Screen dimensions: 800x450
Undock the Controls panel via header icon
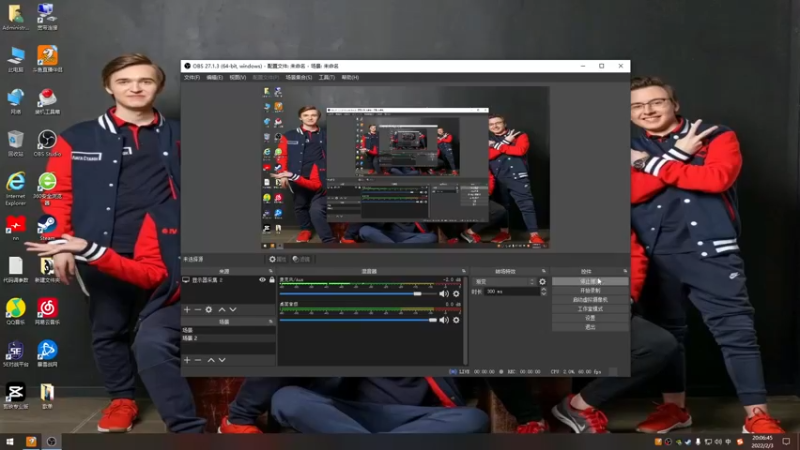(x=625, y=271)
